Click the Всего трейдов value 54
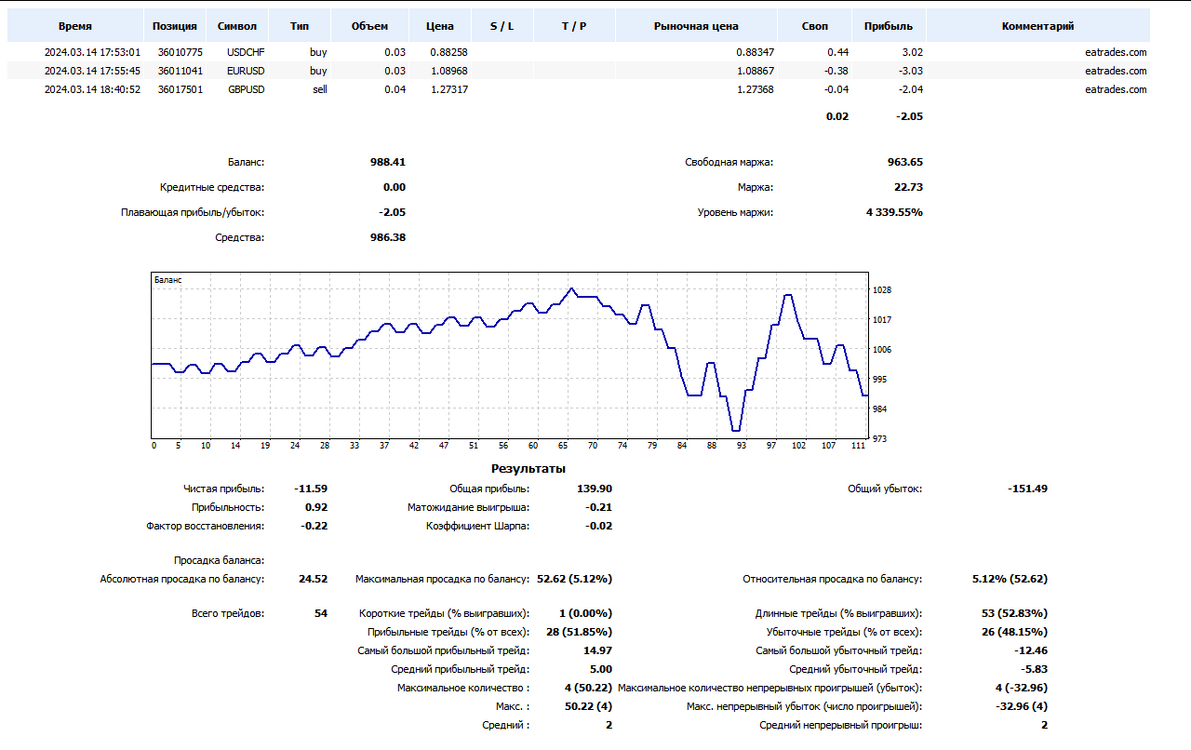This screenshot has height=750, width=1191. click(x=321, y=613)
